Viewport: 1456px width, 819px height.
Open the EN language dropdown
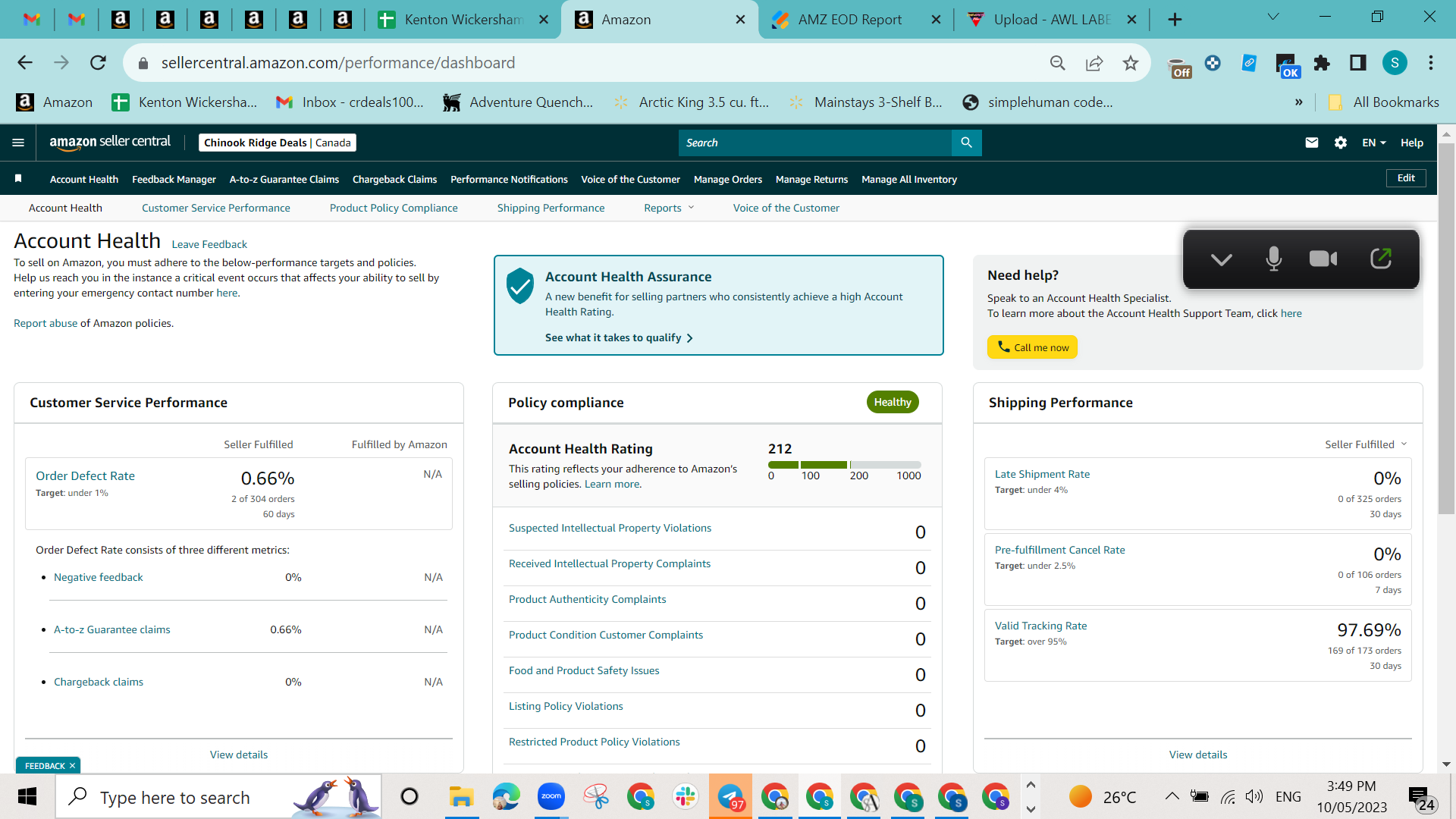tap(1373, 143)
